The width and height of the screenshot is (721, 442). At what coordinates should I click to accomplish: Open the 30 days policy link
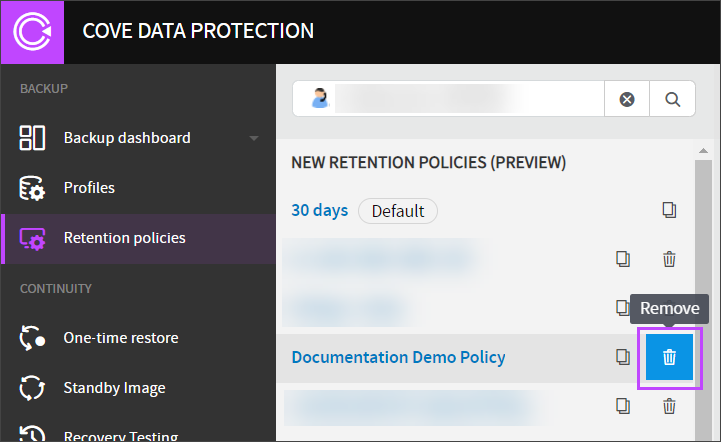[x=319, y=210]
